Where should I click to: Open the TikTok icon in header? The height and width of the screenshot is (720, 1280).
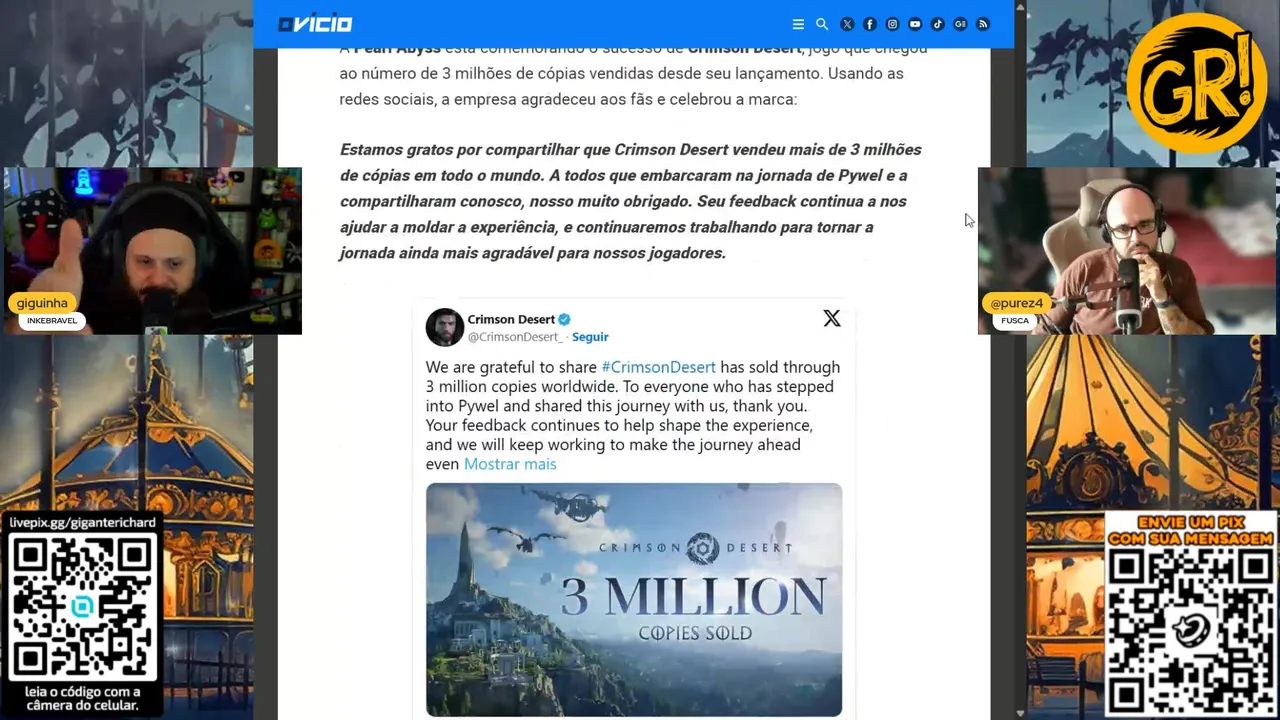(x=938, y=24)
